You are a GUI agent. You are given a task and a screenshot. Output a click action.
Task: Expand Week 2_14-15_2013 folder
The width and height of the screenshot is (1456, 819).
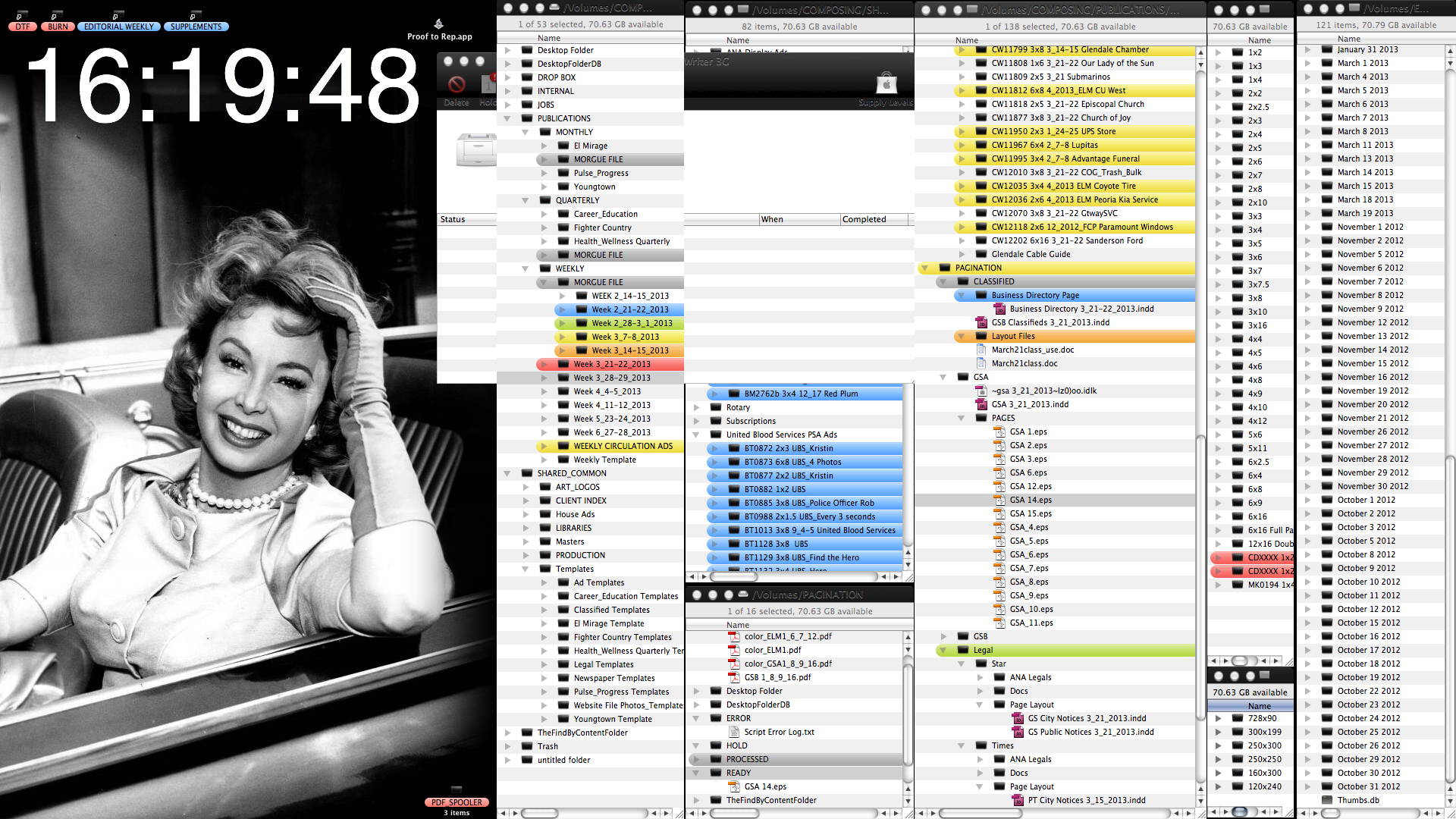pyautogui.click(x=562, y=297)
